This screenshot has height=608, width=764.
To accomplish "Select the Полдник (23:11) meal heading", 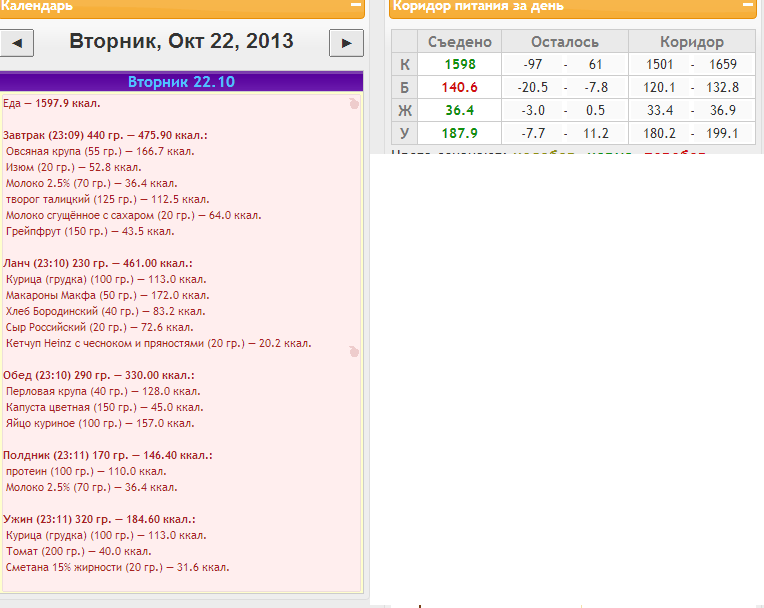I will click(108, 455).
